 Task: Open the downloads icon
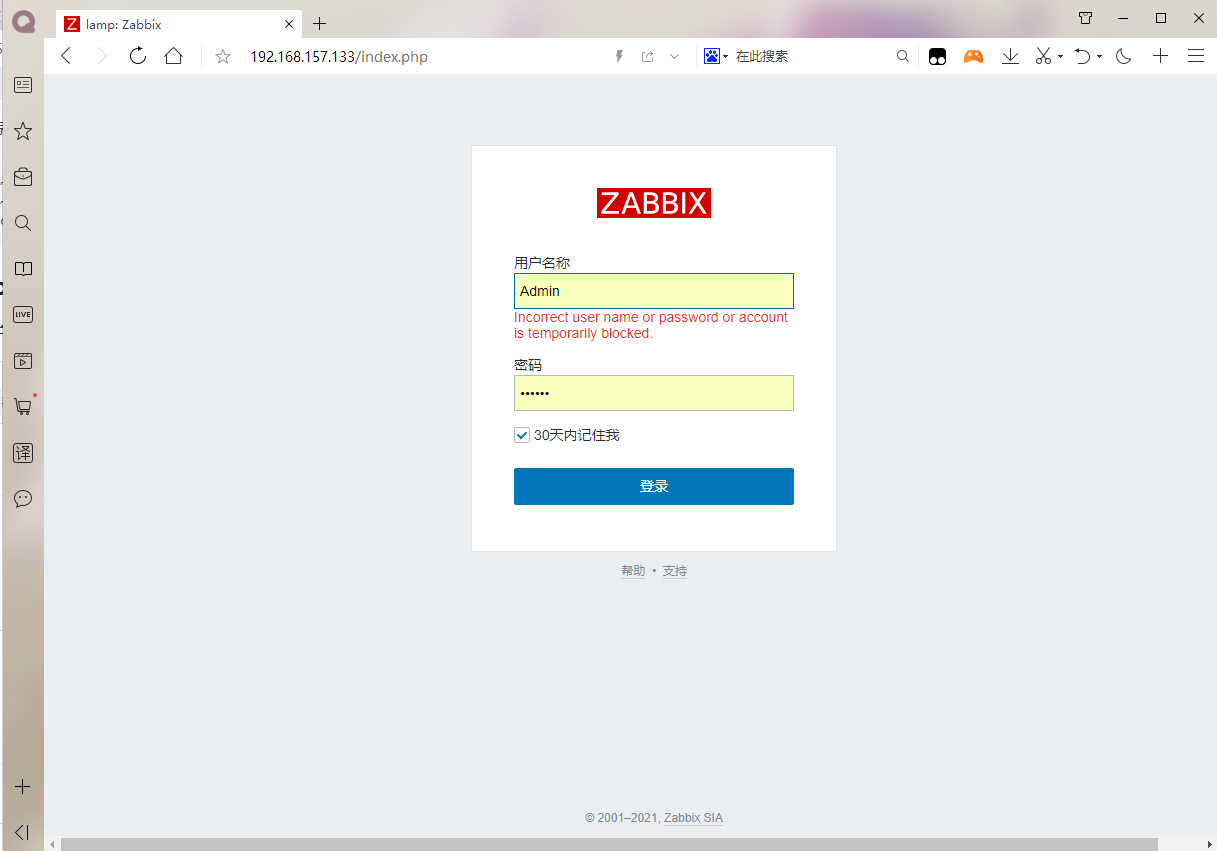(x=1010, y=57)
